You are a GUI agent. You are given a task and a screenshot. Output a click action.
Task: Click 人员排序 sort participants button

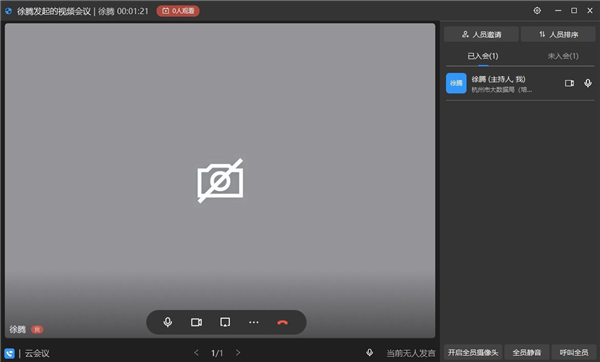coord(558,34)
